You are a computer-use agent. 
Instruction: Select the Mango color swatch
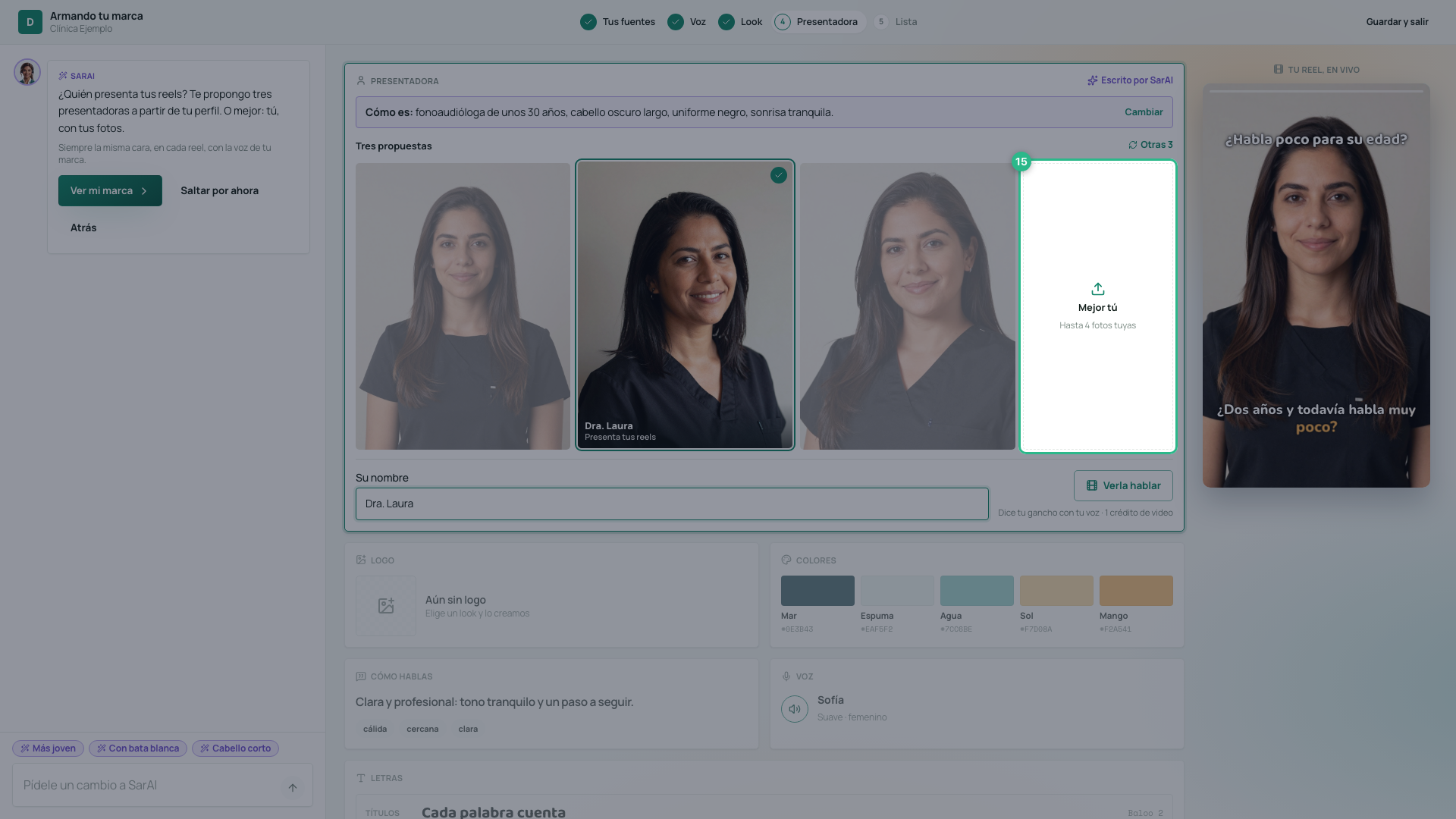click(x=1136, y=591)
